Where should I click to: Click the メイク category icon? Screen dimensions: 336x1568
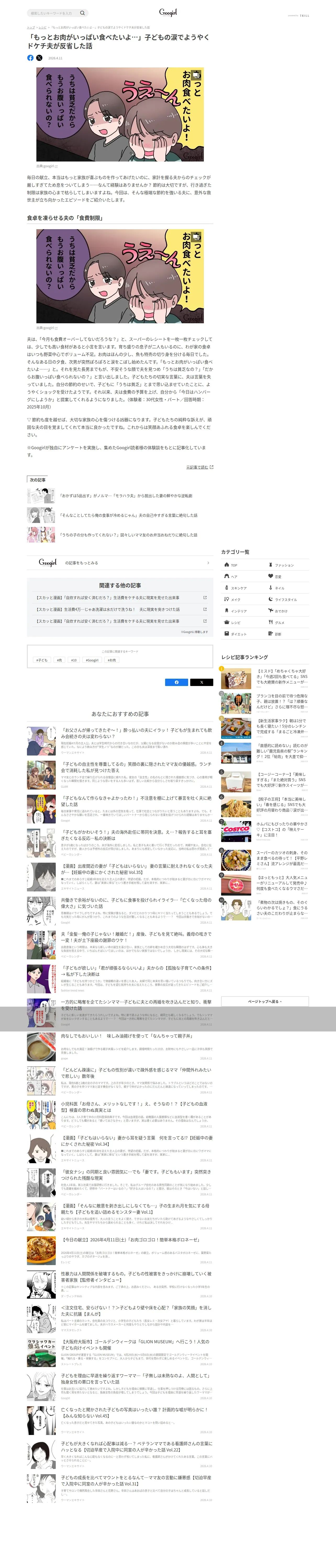click(226, 599)
